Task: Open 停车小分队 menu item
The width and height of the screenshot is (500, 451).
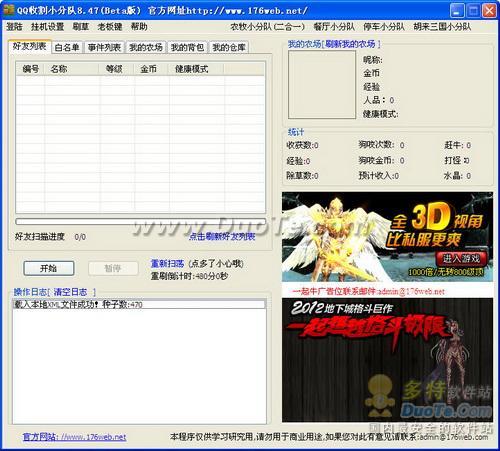Action: (384, 27)
